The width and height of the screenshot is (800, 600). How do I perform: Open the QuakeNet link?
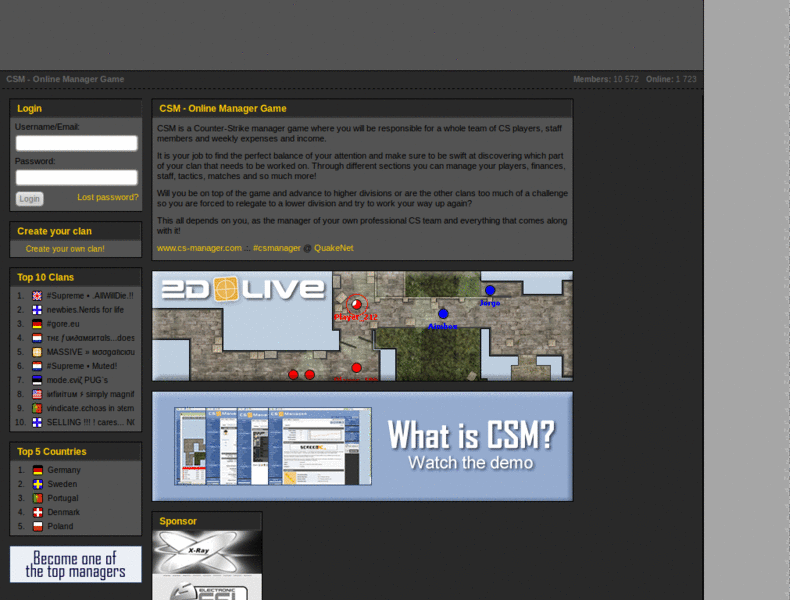[x=334, y=248]
